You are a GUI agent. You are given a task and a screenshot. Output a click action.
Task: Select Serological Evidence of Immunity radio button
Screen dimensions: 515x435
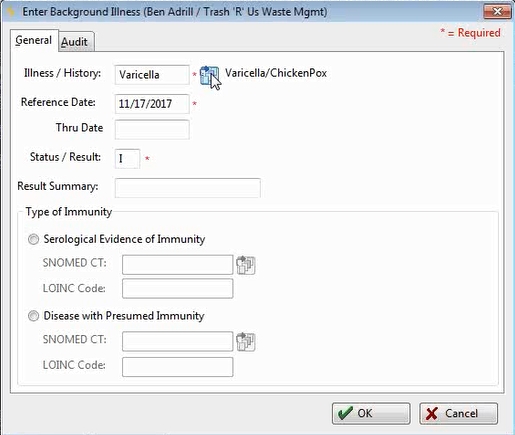(33, 239)
